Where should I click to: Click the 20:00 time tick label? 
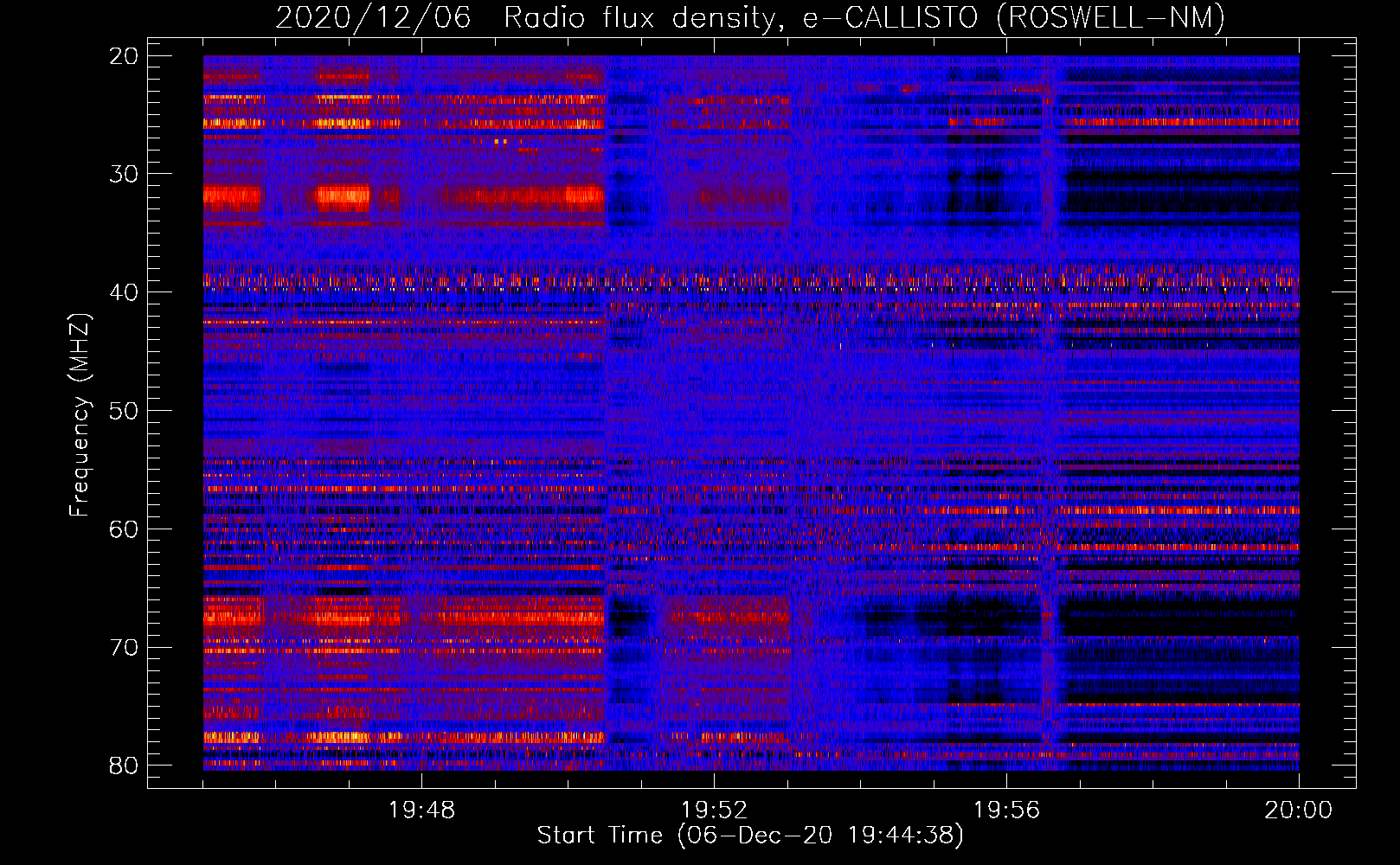[x=1299, y=811]
